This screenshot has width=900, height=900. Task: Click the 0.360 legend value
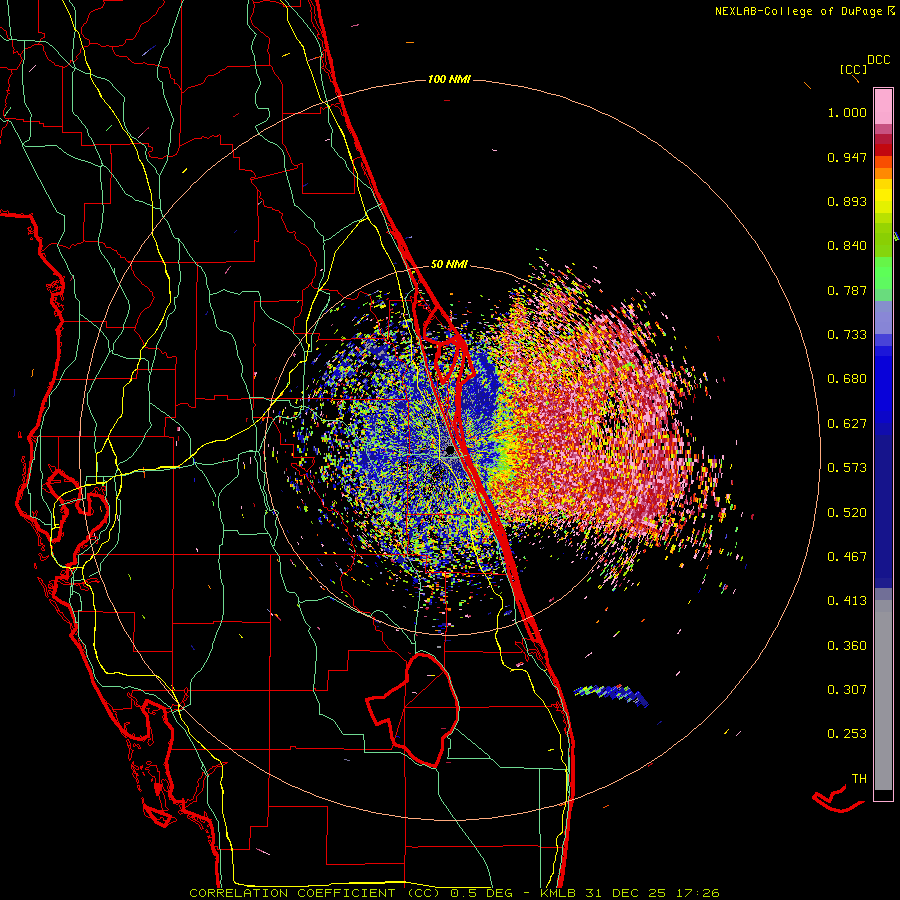pos(847,646)
